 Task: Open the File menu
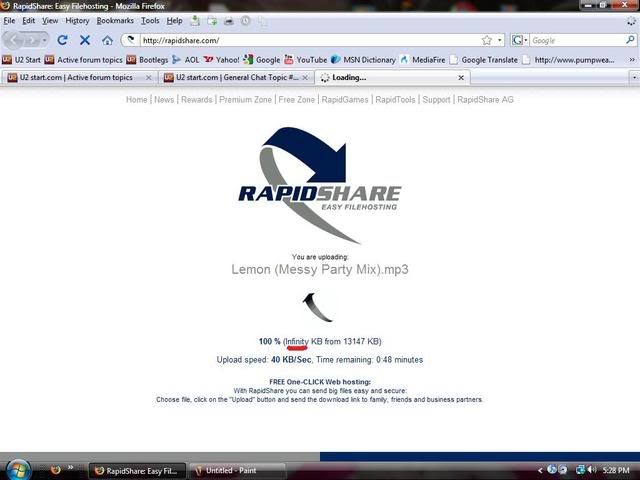pyautogui.click(x=9, y=20)
